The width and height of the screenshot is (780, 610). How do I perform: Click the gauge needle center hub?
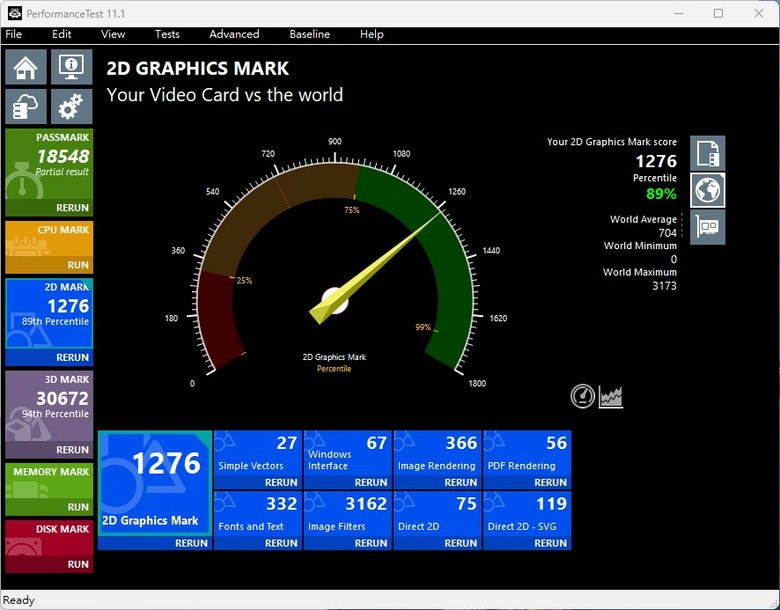(335, 302)
